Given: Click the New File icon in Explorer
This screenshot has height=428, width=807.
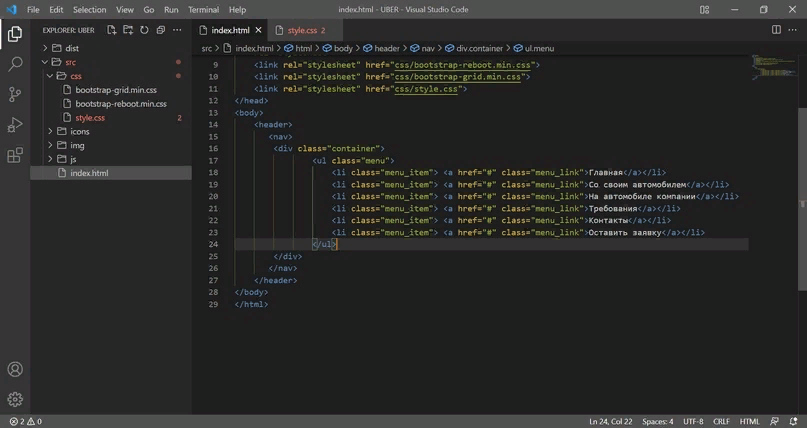Looking at the screenshot, I should [x=111, y=30].
